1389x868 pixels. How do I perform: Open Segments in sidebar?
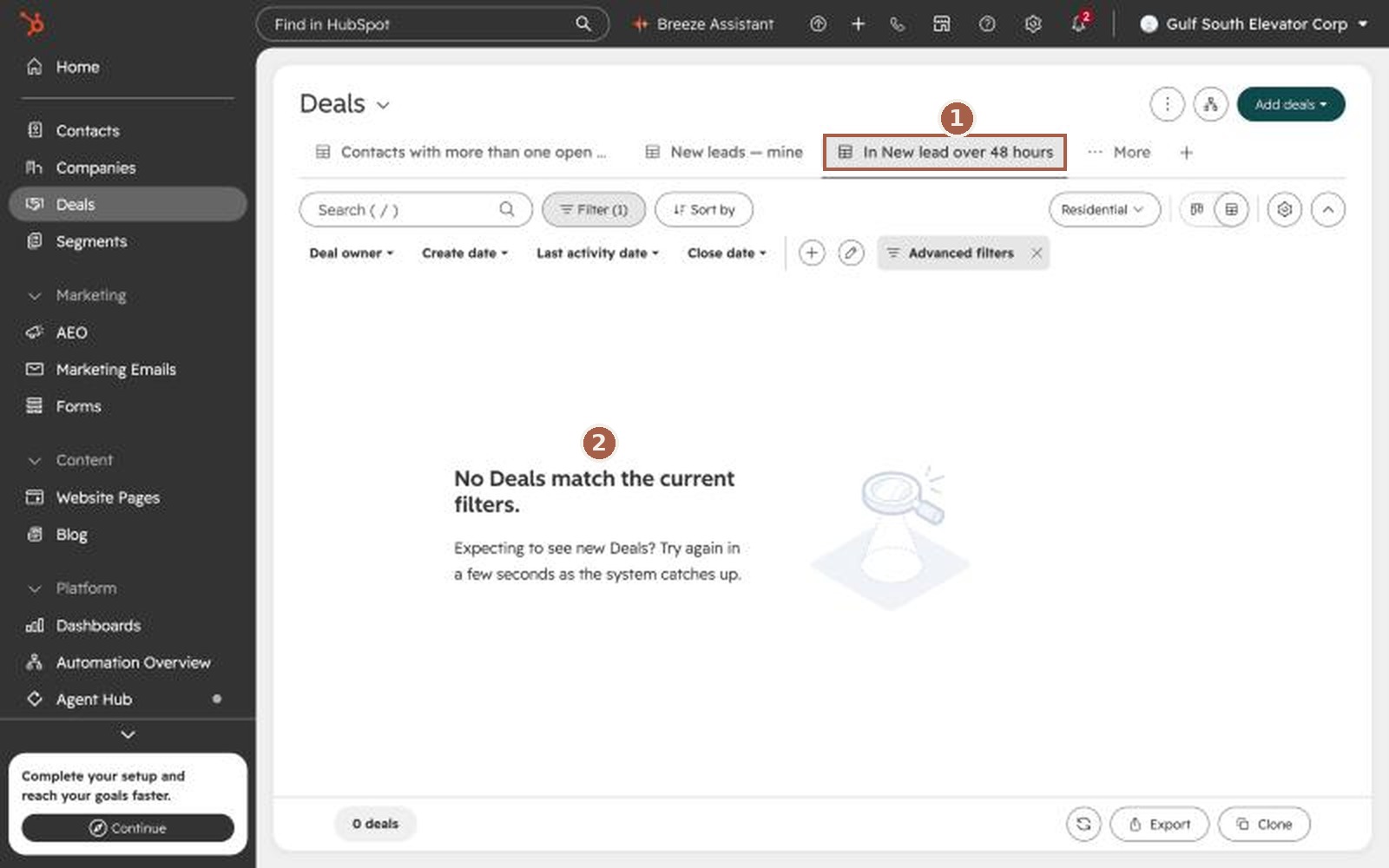(x=128, y=241)
